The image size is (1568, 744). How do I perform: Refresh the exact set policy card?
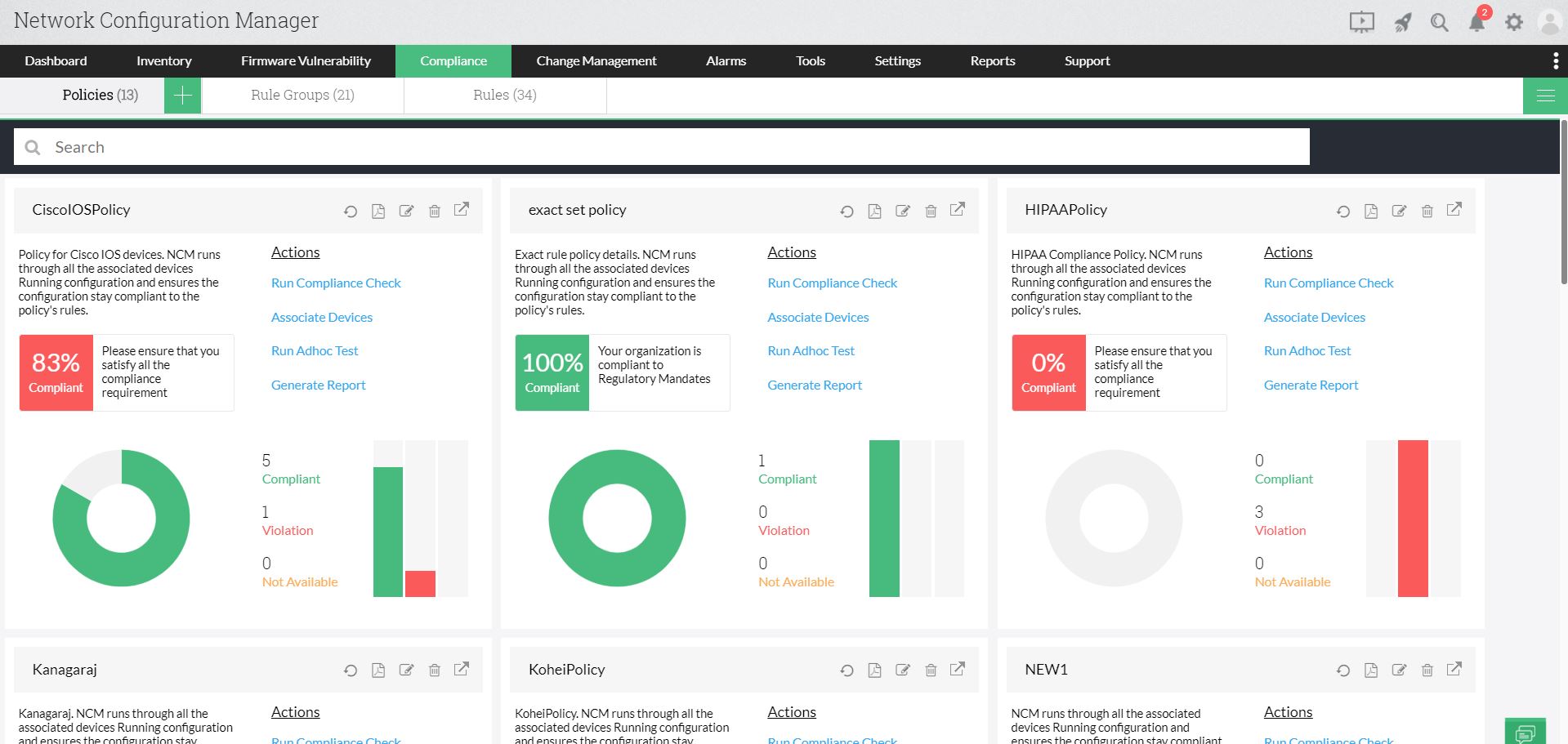pos(847,212)
